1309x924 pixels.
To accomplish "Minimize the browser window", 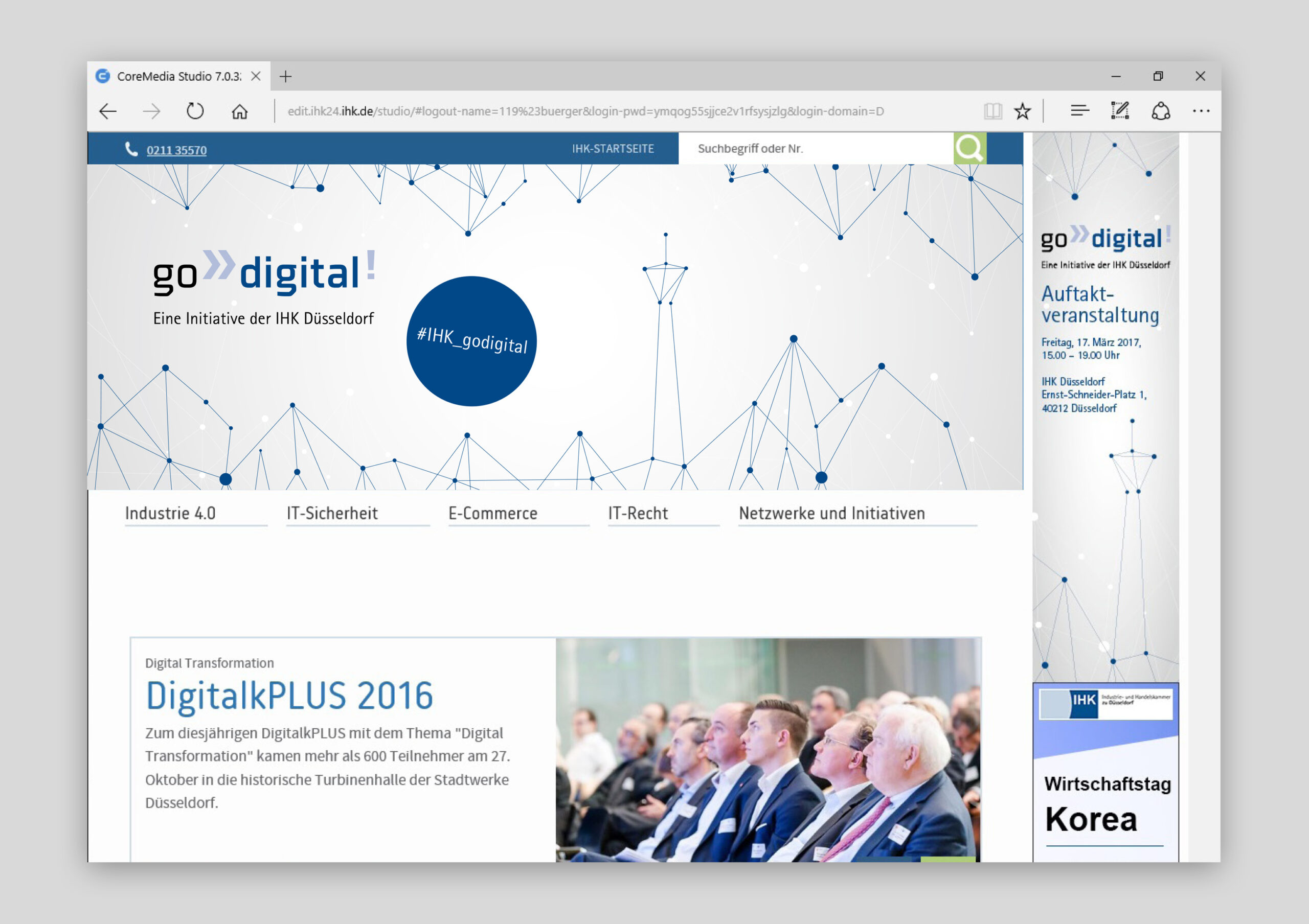I will 1116,76.
